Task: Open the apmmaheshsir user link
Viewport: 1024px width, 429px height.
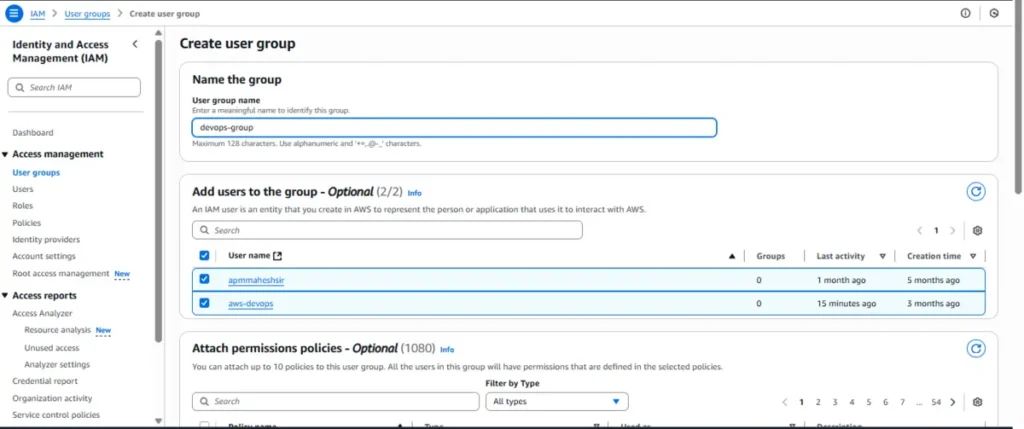Action: 256,280
